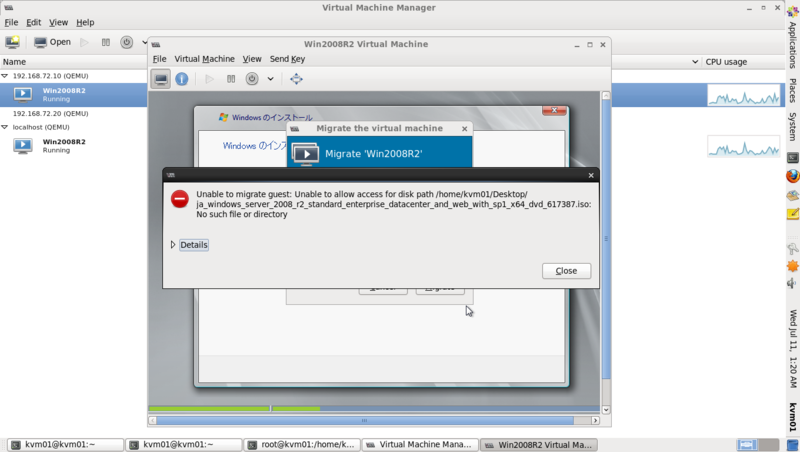This screenshot has height=452, width=800.
Task: Dismiss the error dialog via its X button
Action: [x=591, y=175]
